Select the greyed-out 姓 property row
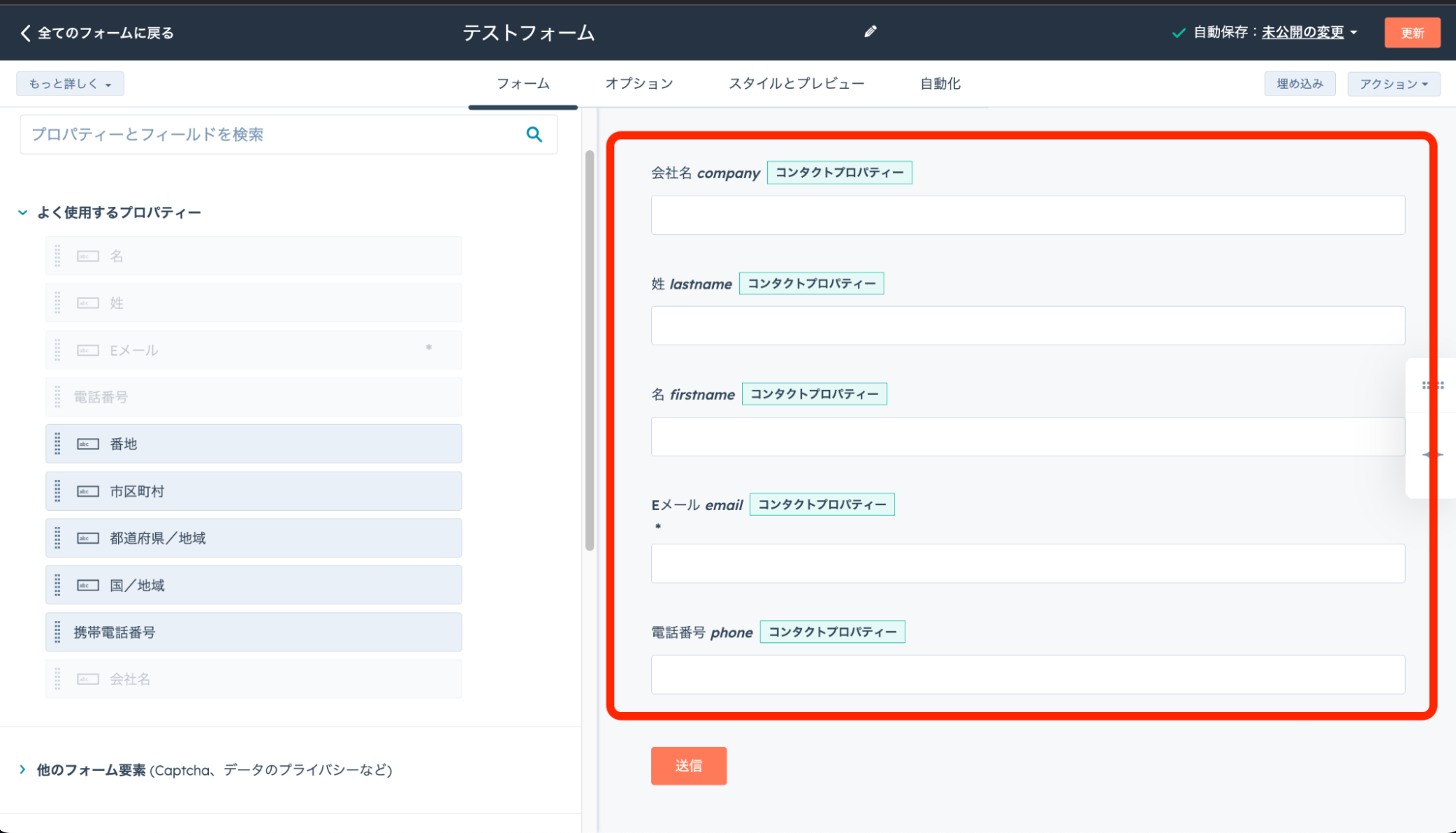The width and height of the screenshot is (1456, 833). pyautogui.click(x=253, y=303)
